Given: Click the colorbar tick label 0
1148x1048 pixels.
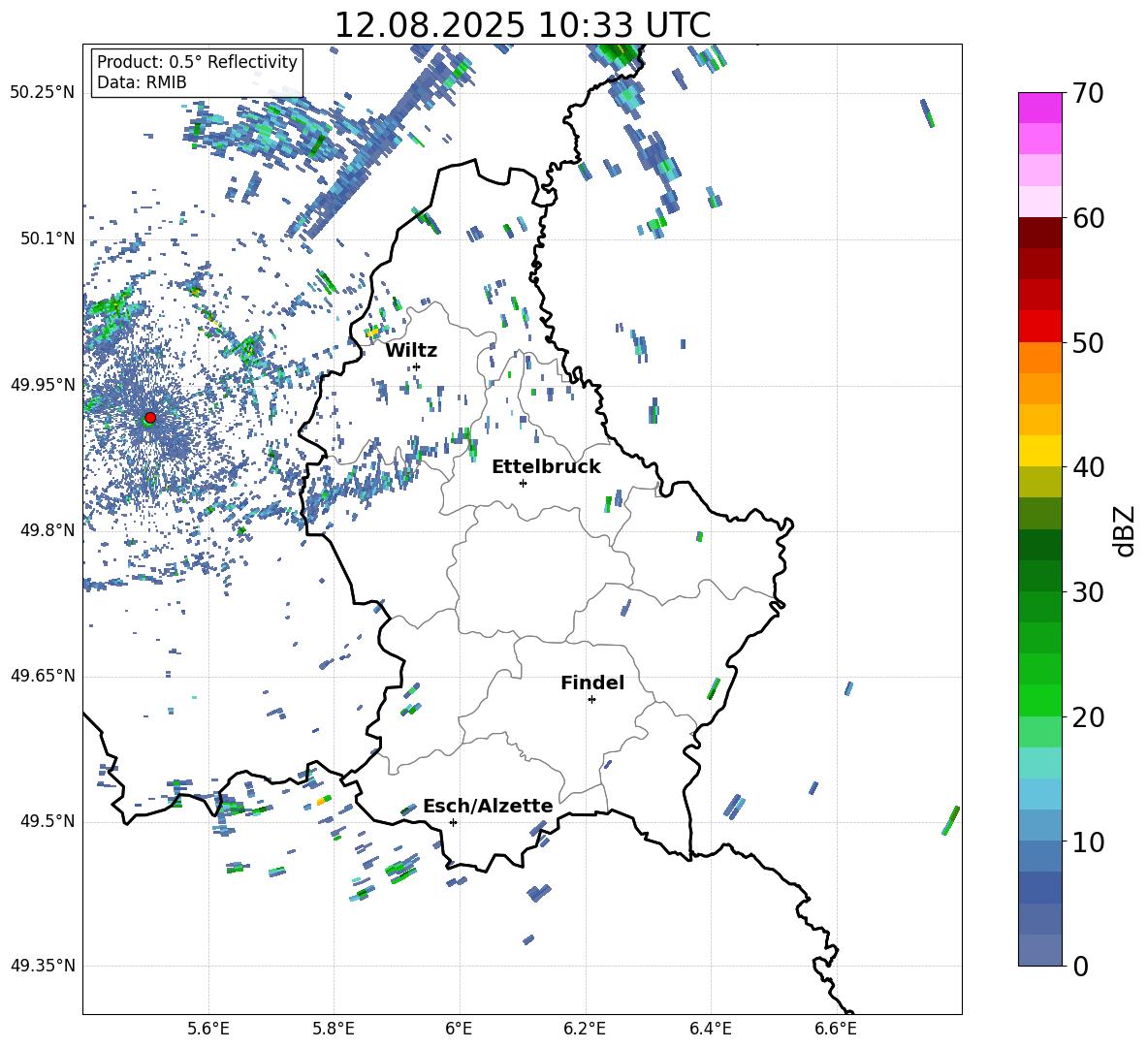Looking at the screenshot, I should tap(1080, 966).
